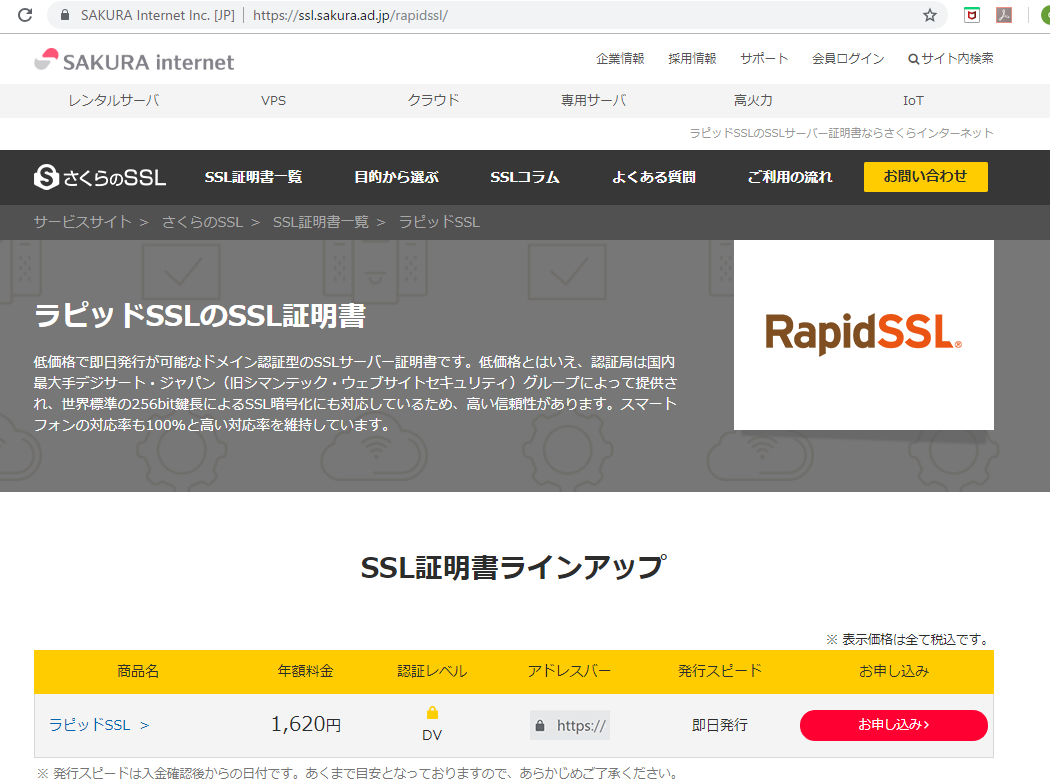This screenshot has height=780, width=1050.
Task: Open ラピッドSSL product link in table
Action: pyautogui.click(x=99, y=725)
